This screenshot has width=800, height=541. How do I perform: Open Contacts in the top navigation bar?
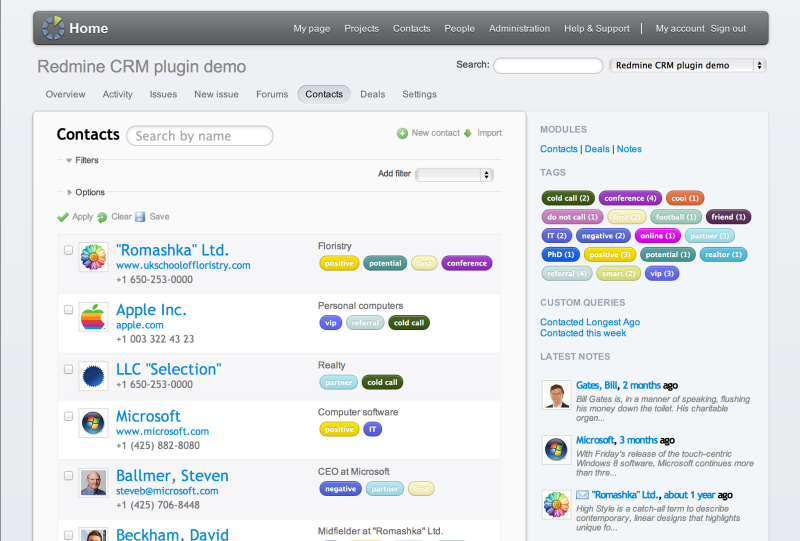[x=412, y=29]
